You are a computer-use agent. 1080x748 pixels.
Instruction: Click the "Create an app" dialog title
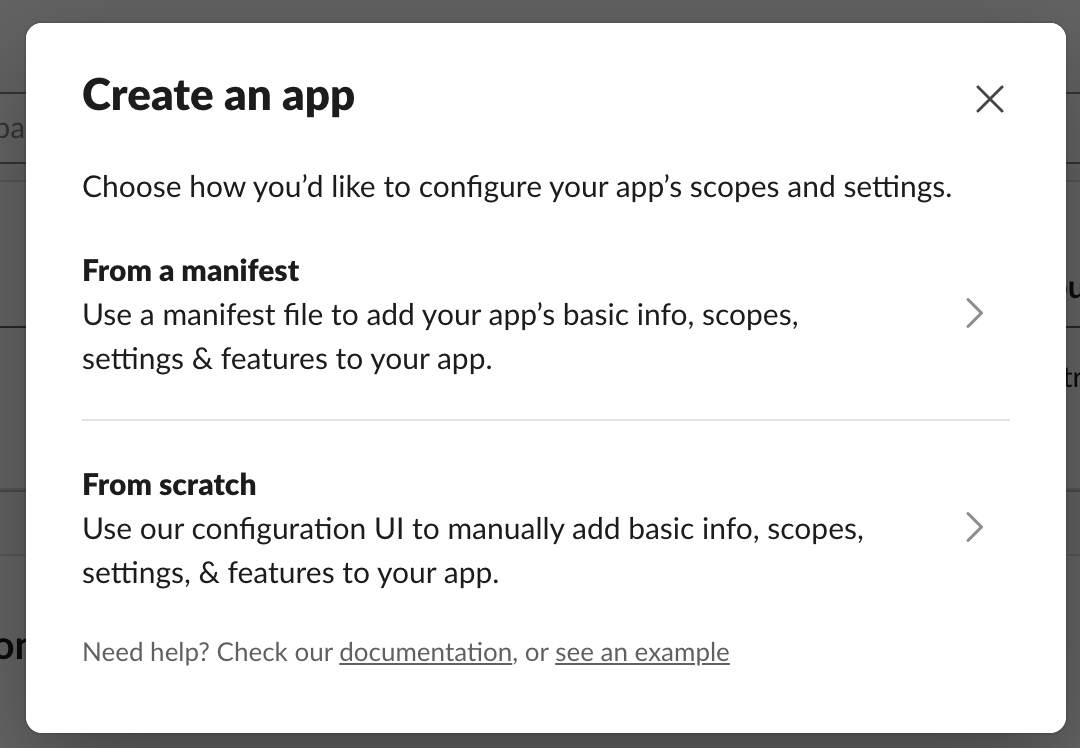[219, 95]
